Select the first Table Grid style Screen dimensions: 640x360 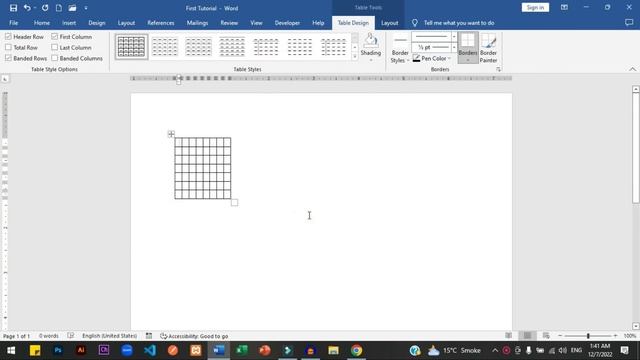click(x=131, y=47)
